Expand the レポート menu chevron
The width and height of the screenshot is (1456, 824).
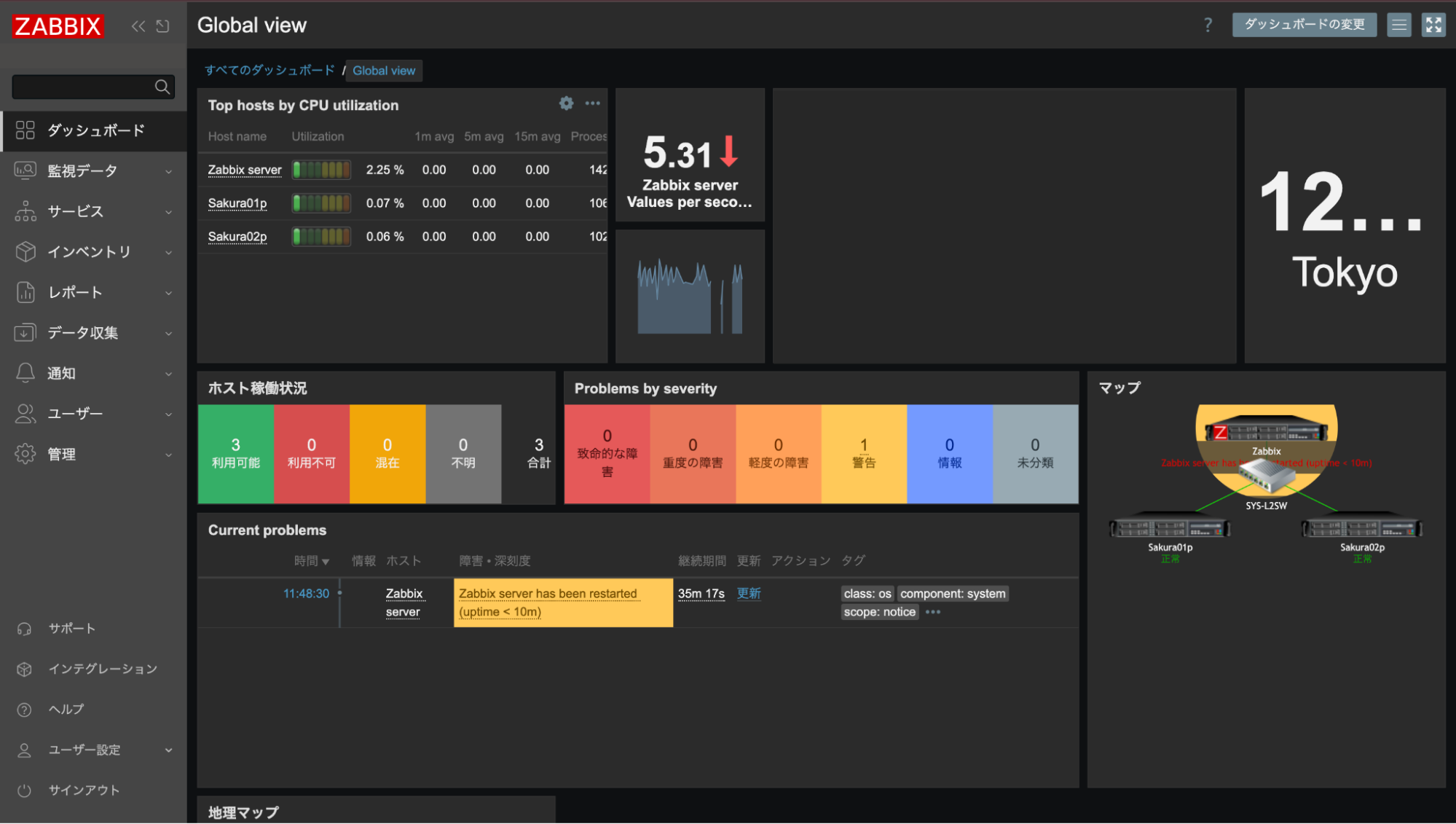click(169, 294)
